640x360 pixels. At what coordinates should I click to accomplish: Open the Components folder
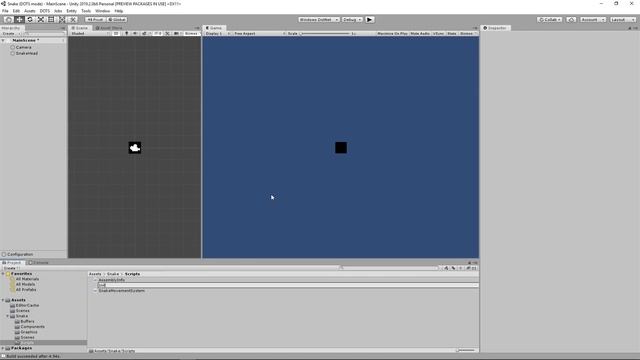(33, 327)
